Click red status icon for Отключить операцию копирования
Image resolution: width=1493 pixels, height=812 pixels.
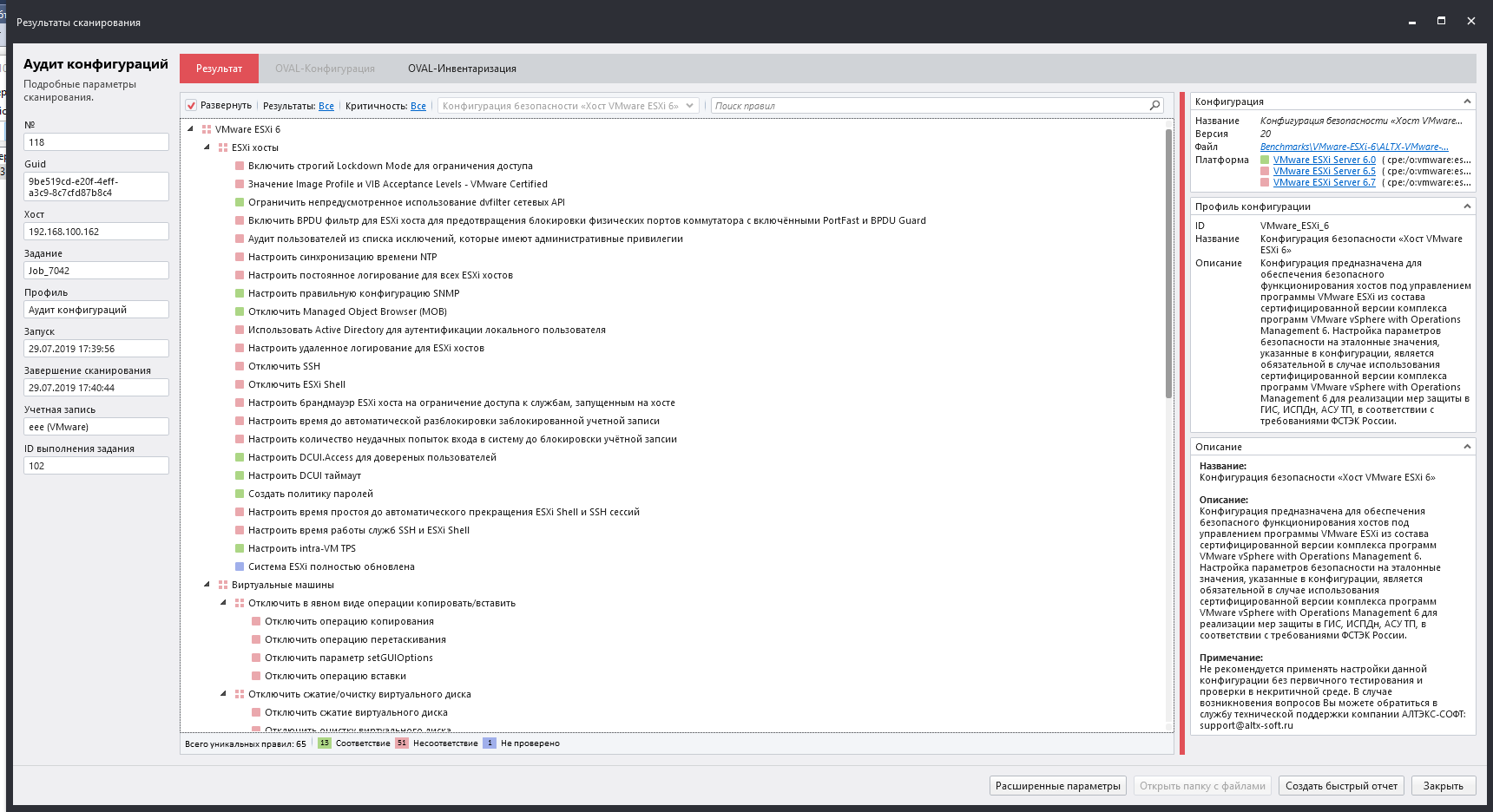tap(256, 621)
